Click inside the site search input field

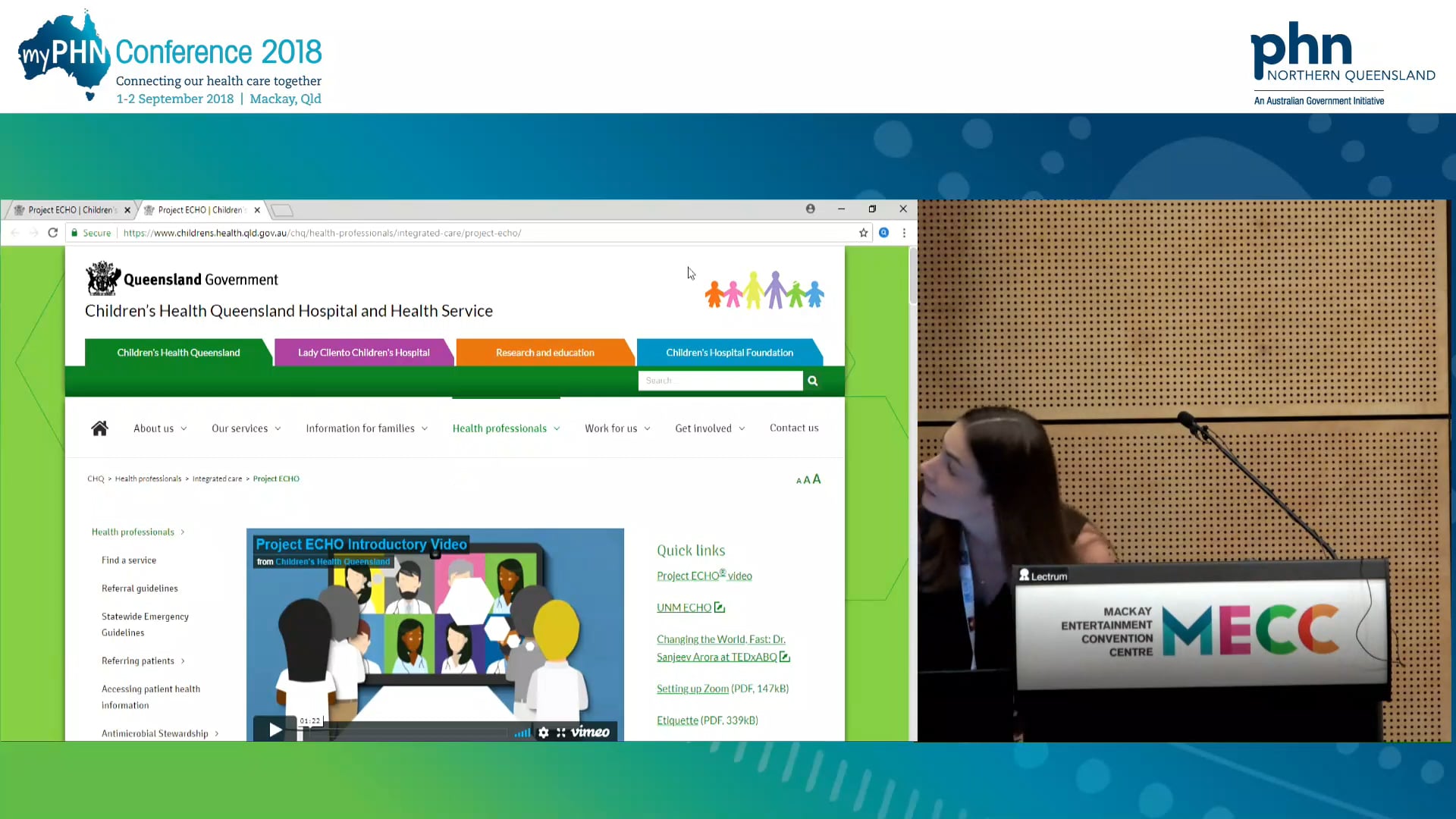719,380
